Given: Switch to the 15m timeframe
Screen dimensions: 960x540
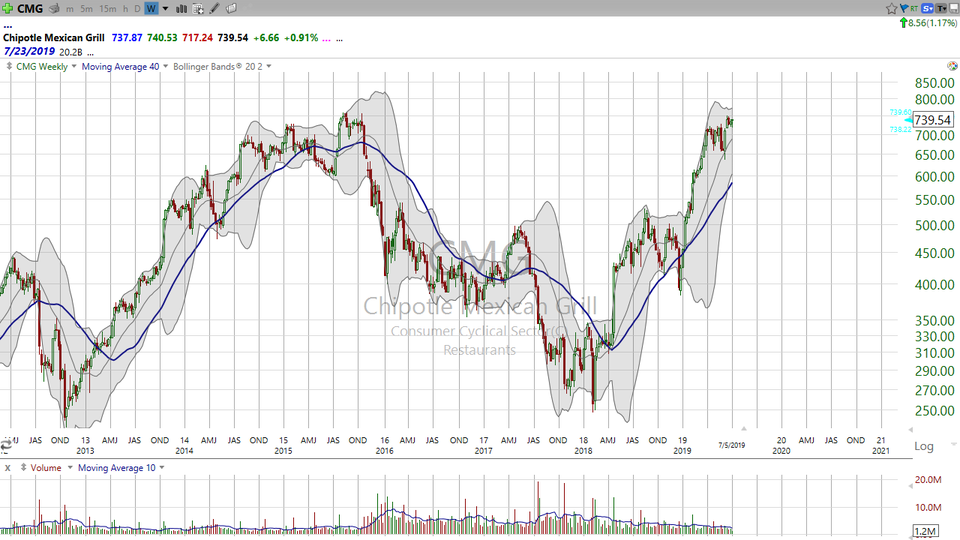Looking at the screenshot, I should [108, 9].
